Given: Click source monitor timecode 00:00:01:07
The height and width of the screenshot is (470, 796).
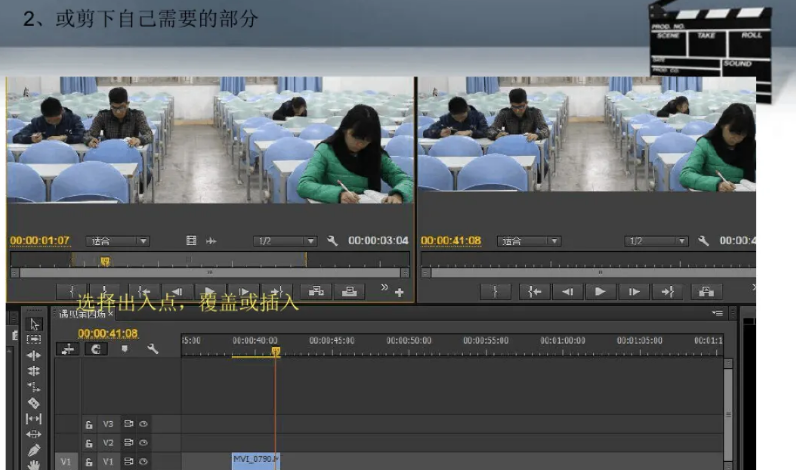Looking at the screenshot, I should [x=40, y=241].
